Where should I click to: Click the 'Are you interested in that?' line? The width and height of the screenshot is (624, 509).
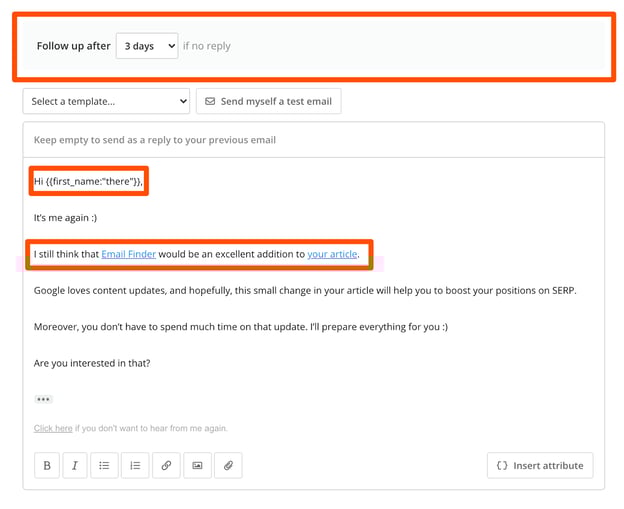point(92,363)
